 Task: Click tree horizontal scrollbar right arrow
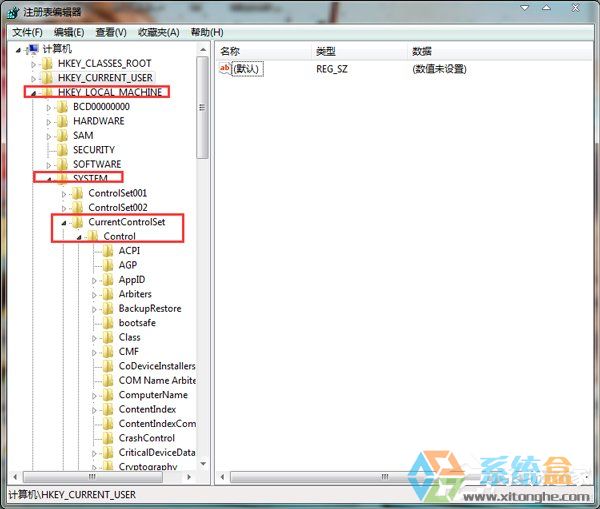point(189,477)
